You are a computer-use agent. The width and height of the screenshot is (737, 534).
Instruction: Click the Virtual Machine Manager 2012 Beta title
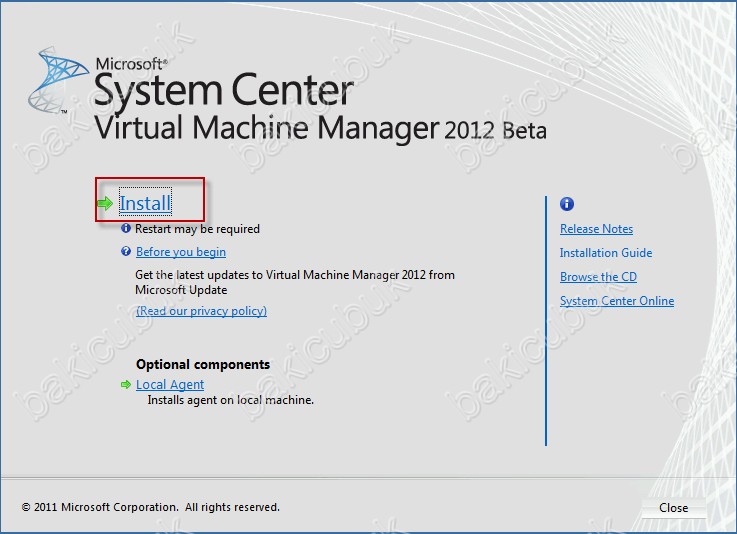321,128
